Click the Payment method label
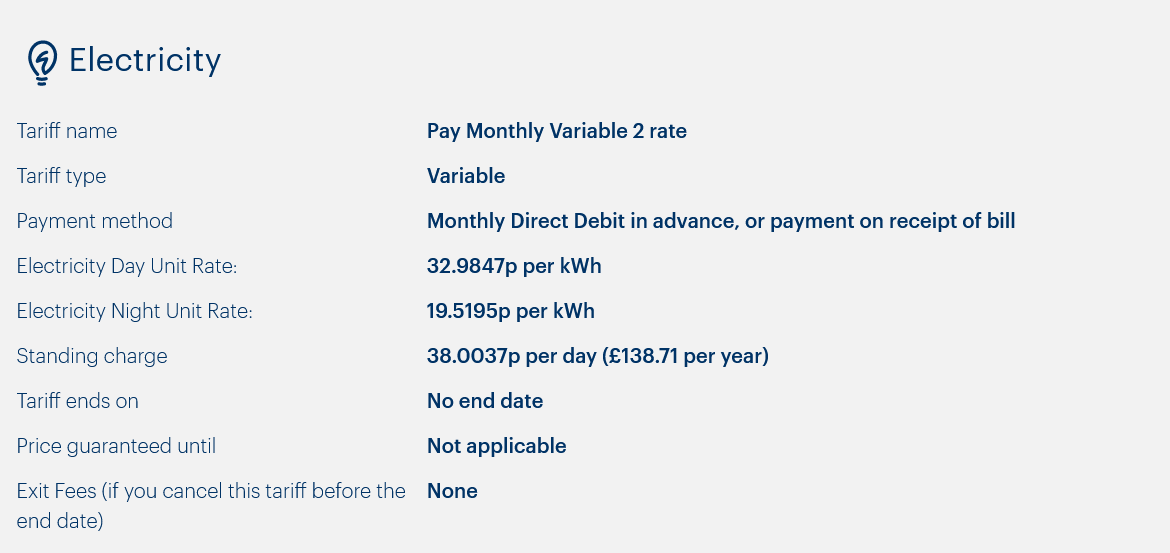The width and height of the screenshot is (1170, 553). tap(95, 221)
